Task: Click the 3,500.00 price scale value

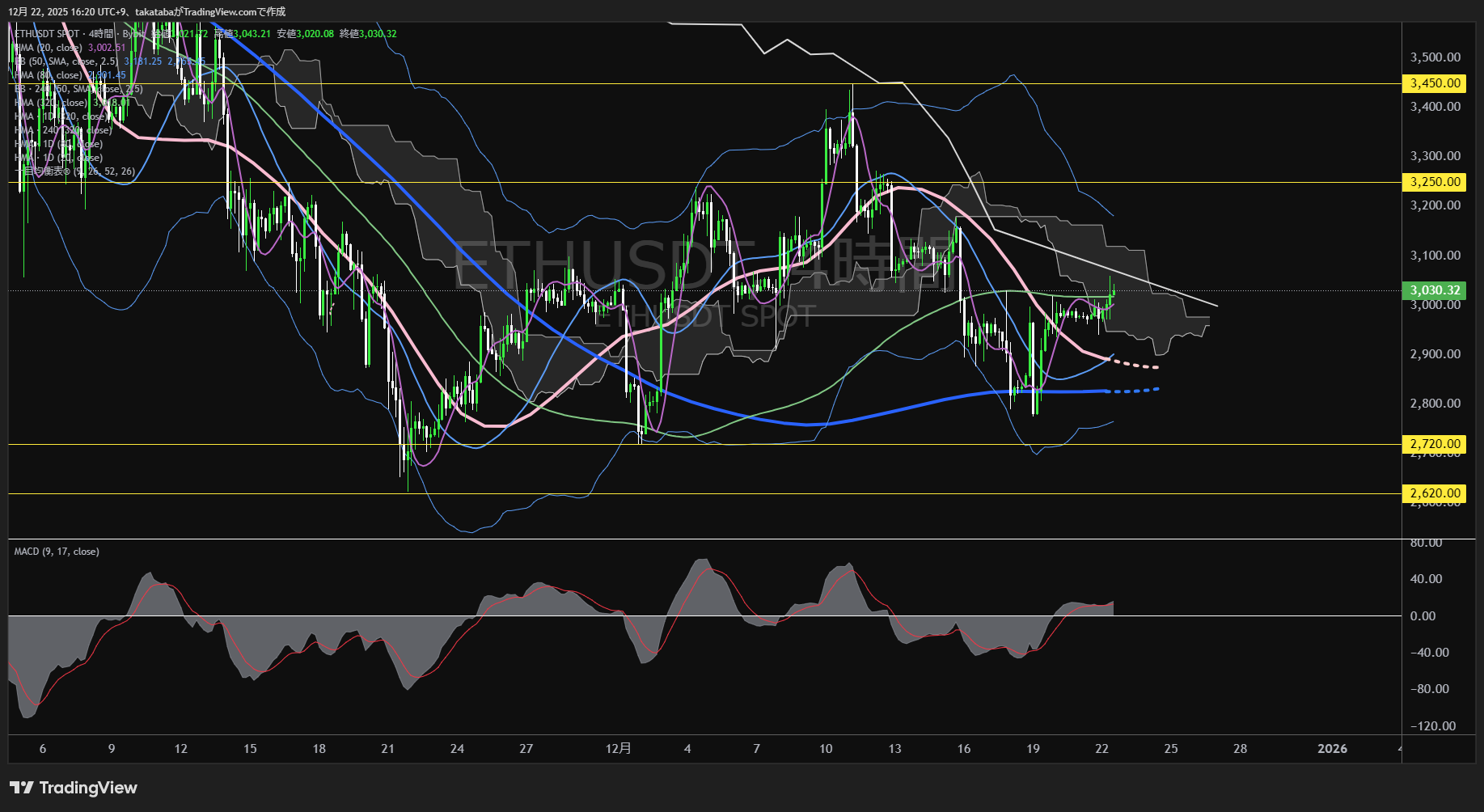Action: pos(1435,57)
